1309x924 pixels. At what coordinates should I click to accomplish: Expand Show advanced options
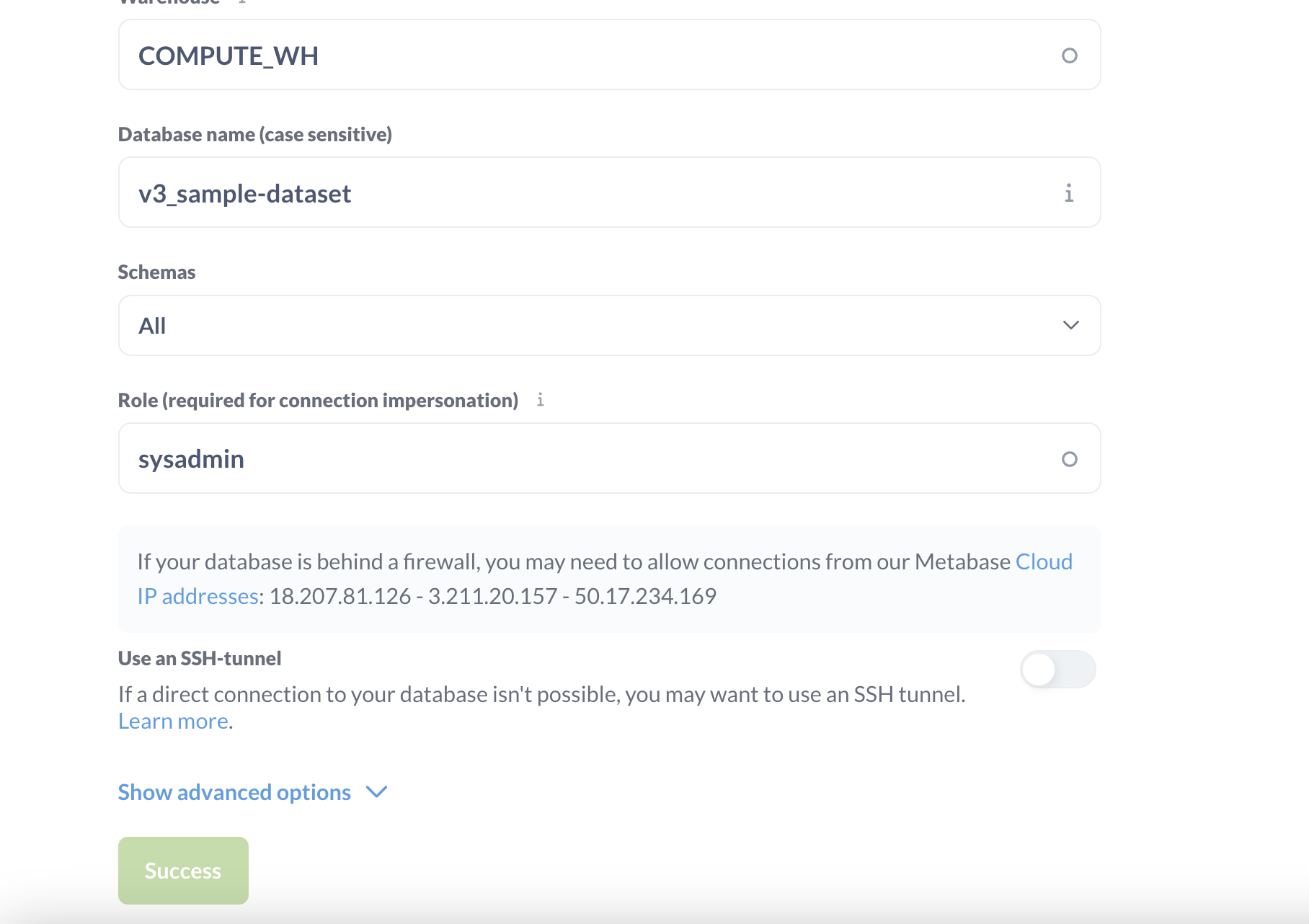pyautogui.click(x=234, y=792)
